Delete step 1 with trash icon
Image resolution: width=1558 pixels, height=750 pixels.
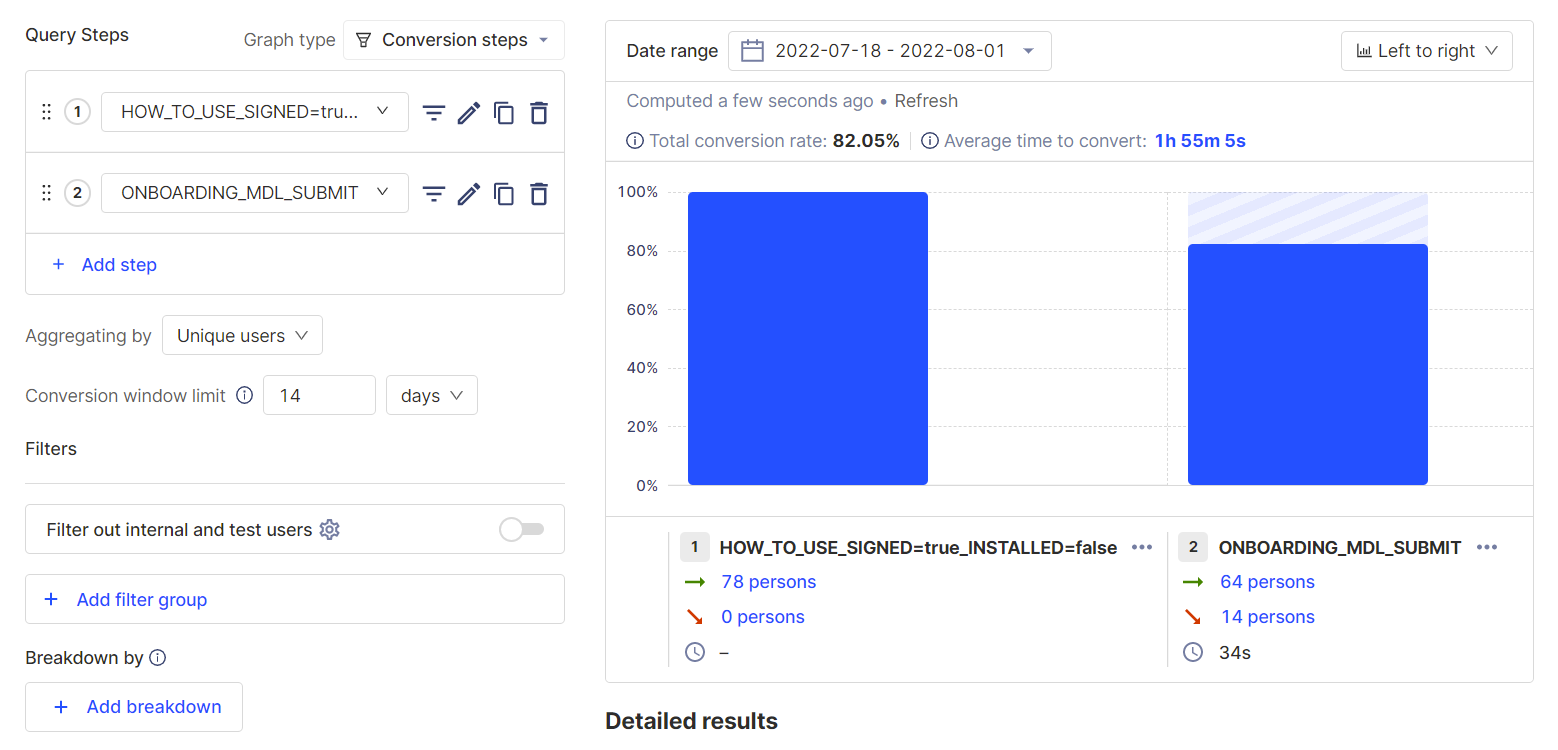[x=539, y=113]
